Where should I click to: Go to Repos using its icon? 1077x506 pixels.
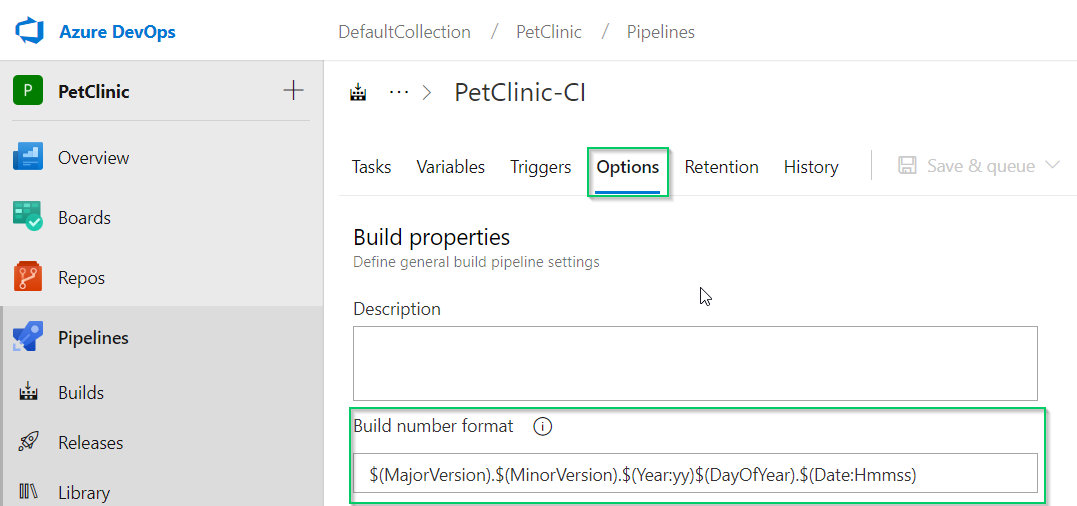[x=28, y=277]
